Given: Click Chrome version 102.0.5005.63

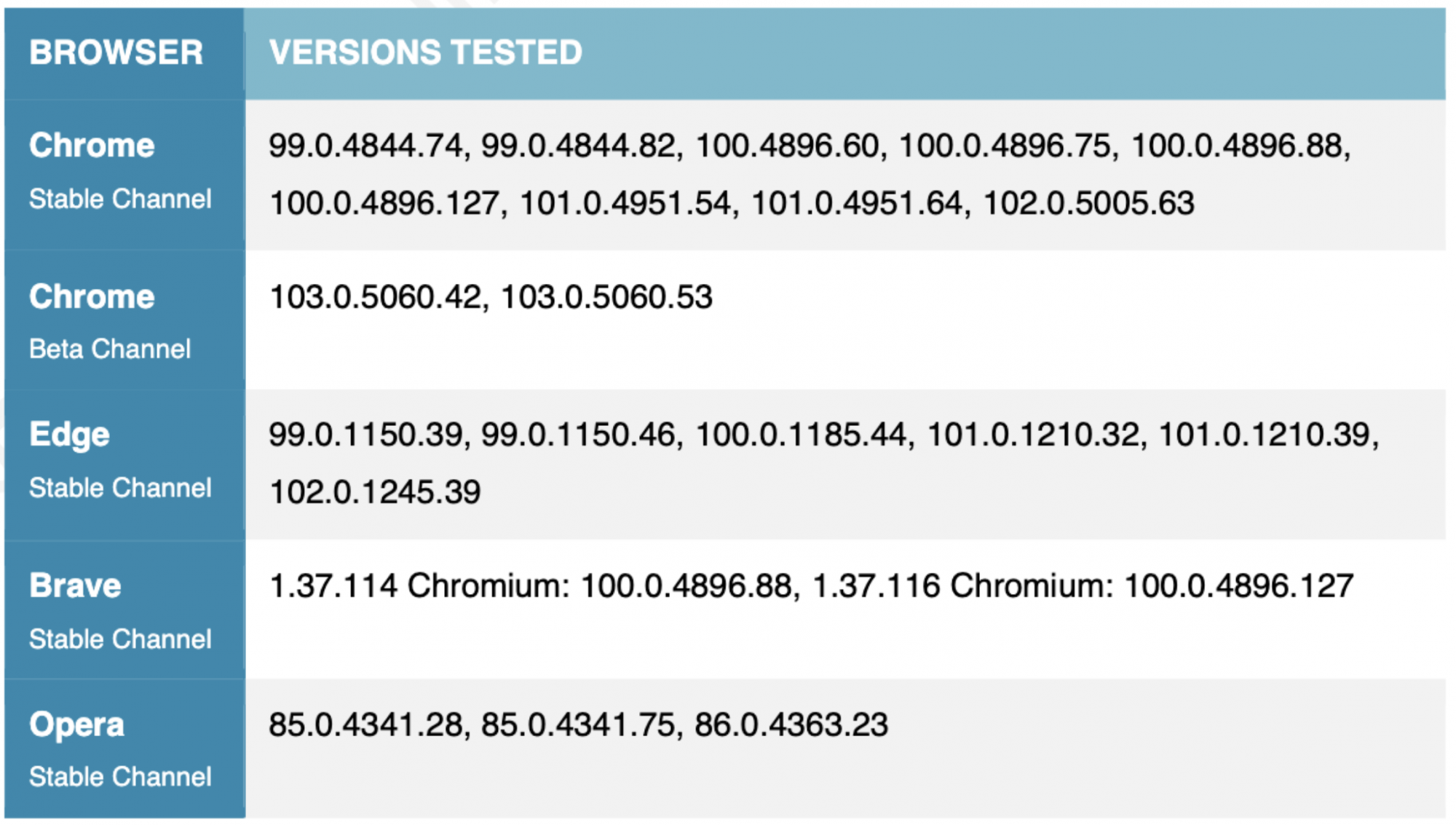Looking at the screenshot, I should click(x=1088, y=203).
